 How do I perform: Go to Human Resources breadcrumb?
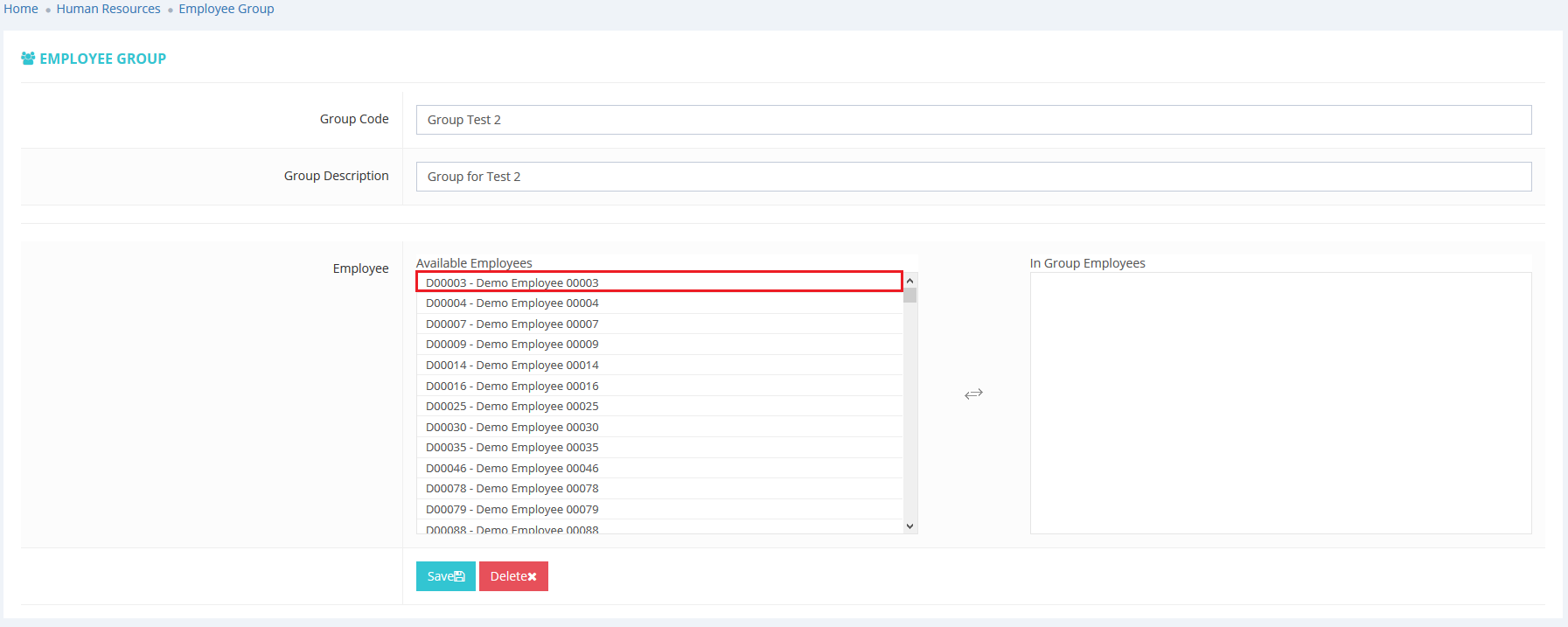(x=108, y=9)
